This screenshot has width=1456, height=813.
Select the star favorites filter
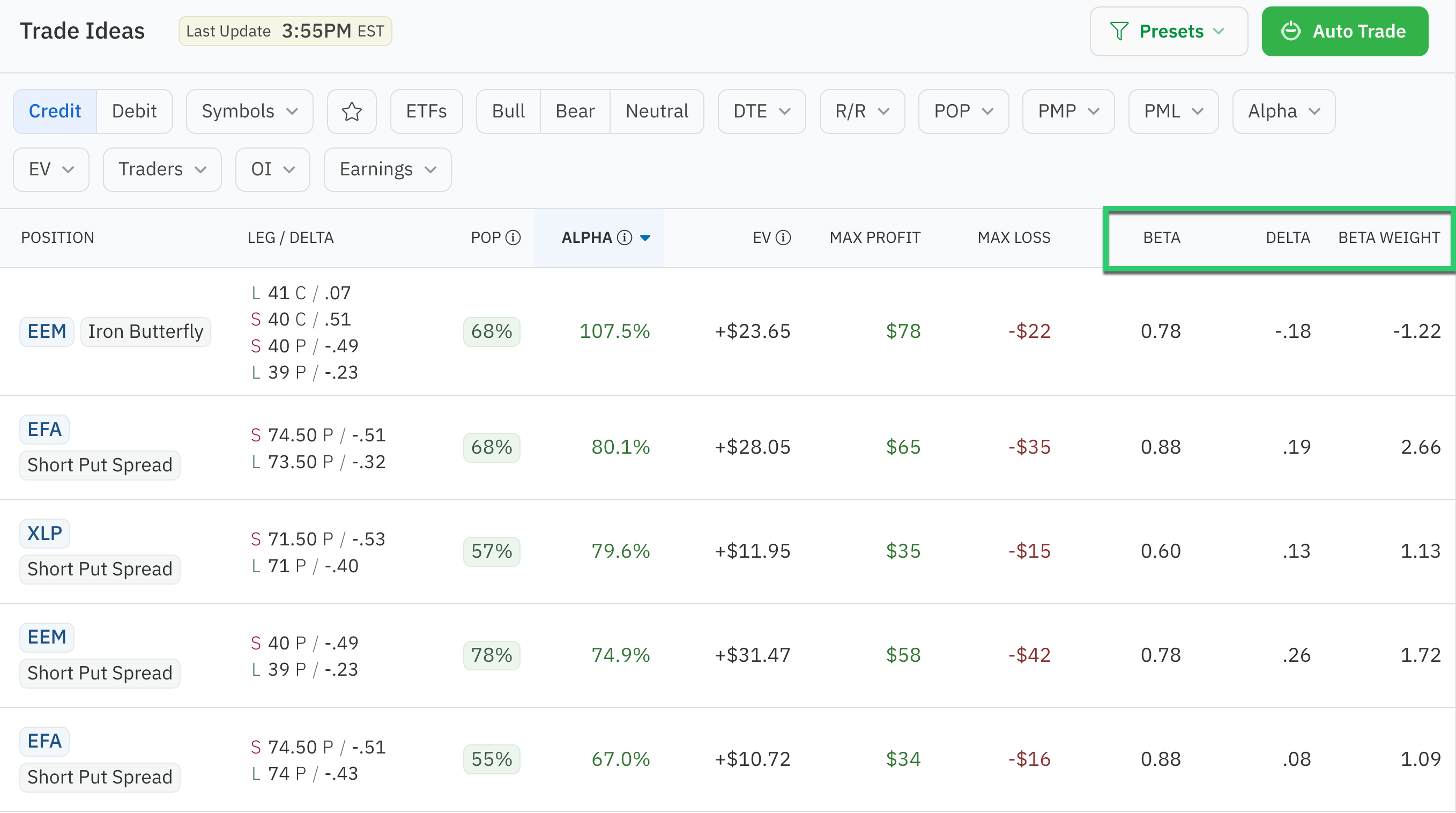(x=352, y=111)
